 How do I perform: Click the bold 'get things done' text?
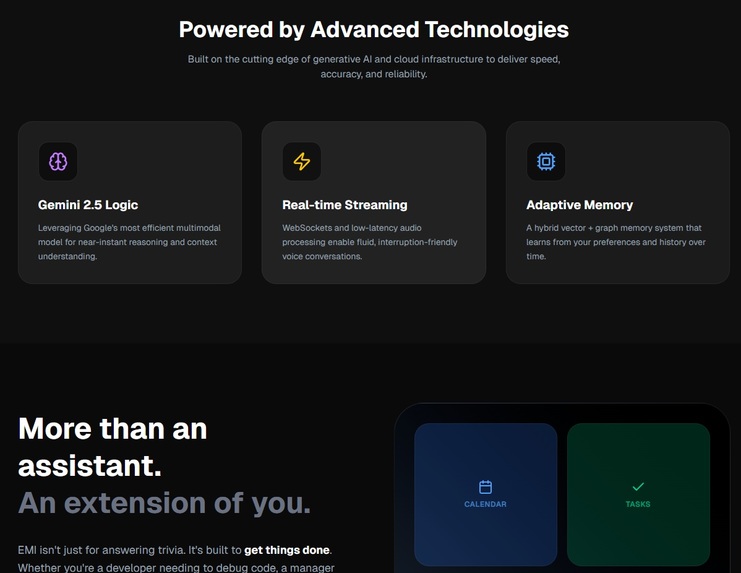pyautogui.click(x=287, y=550)
